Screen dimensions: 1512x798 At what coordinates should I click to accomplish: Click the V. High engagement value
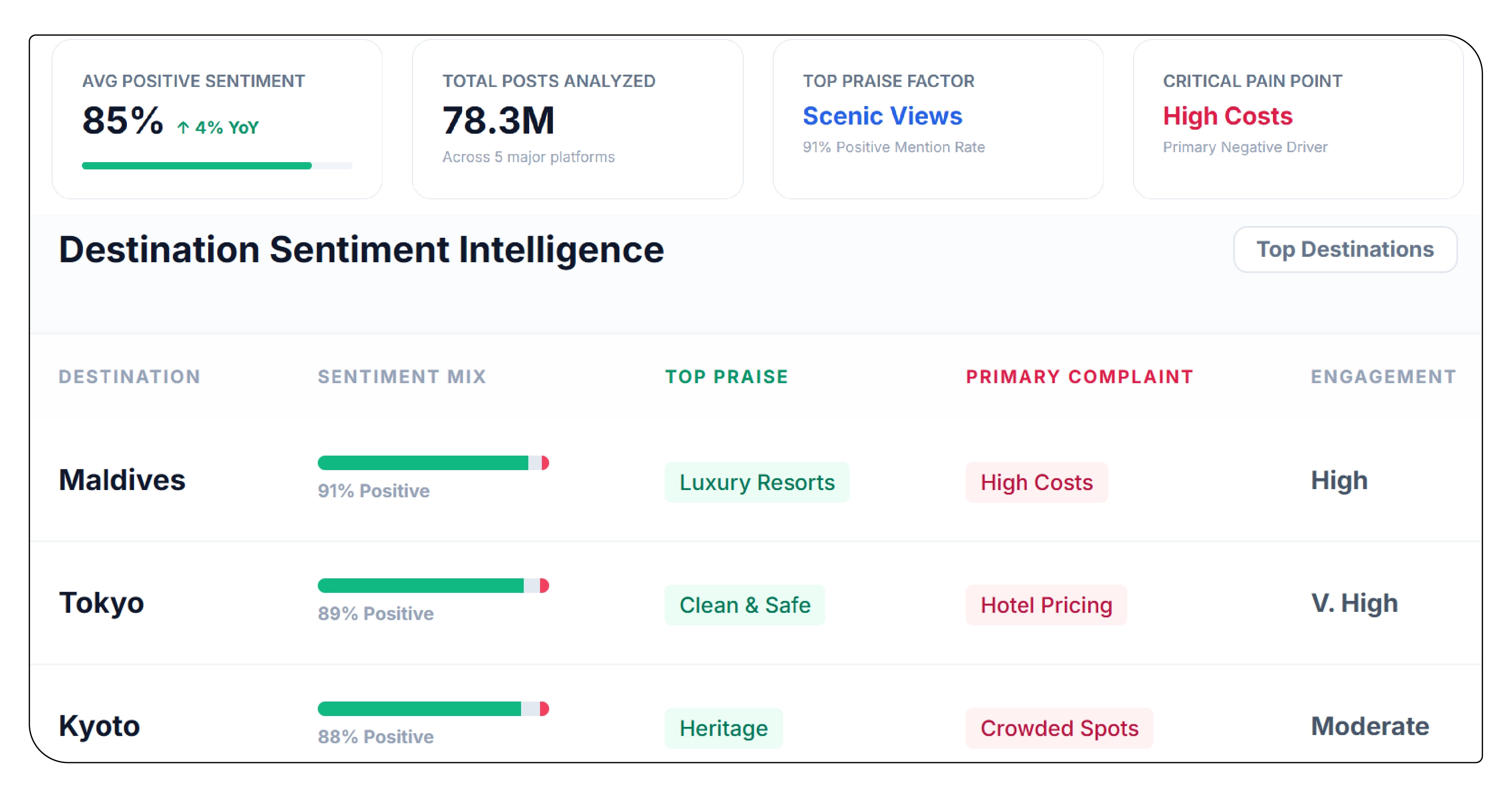point(1355,603)
